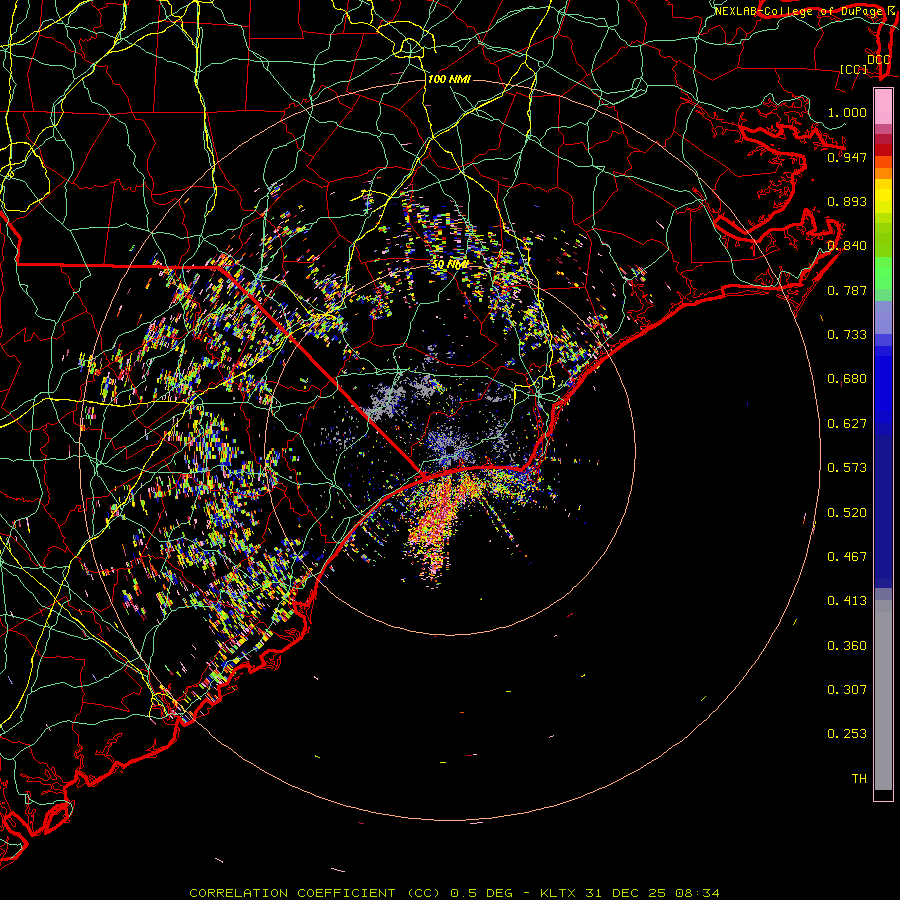Click the 0.520 value on the color scale
Image resolution: width=900 pixels, height=900 pixels.
(847, 513)
